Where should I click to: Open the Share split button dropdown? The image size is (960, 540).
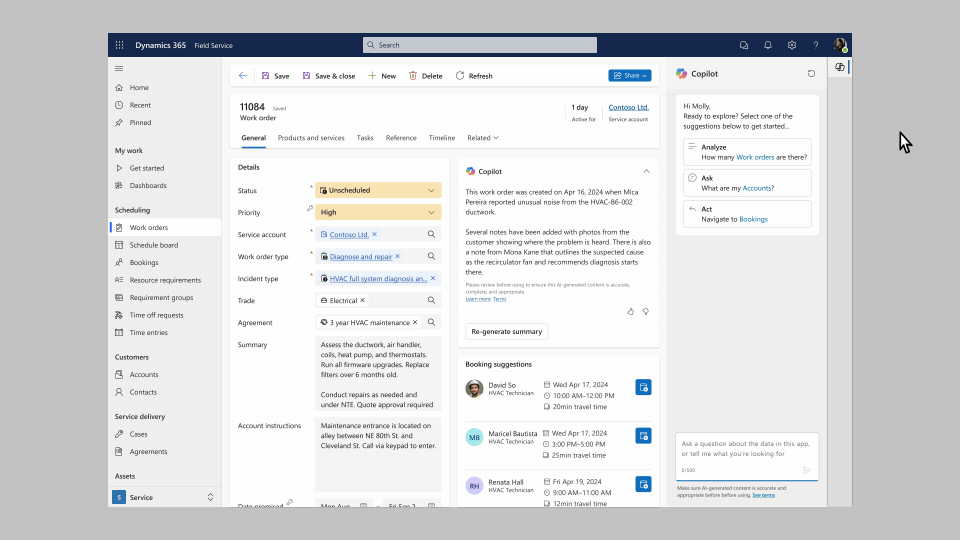(x=645, y=76)
